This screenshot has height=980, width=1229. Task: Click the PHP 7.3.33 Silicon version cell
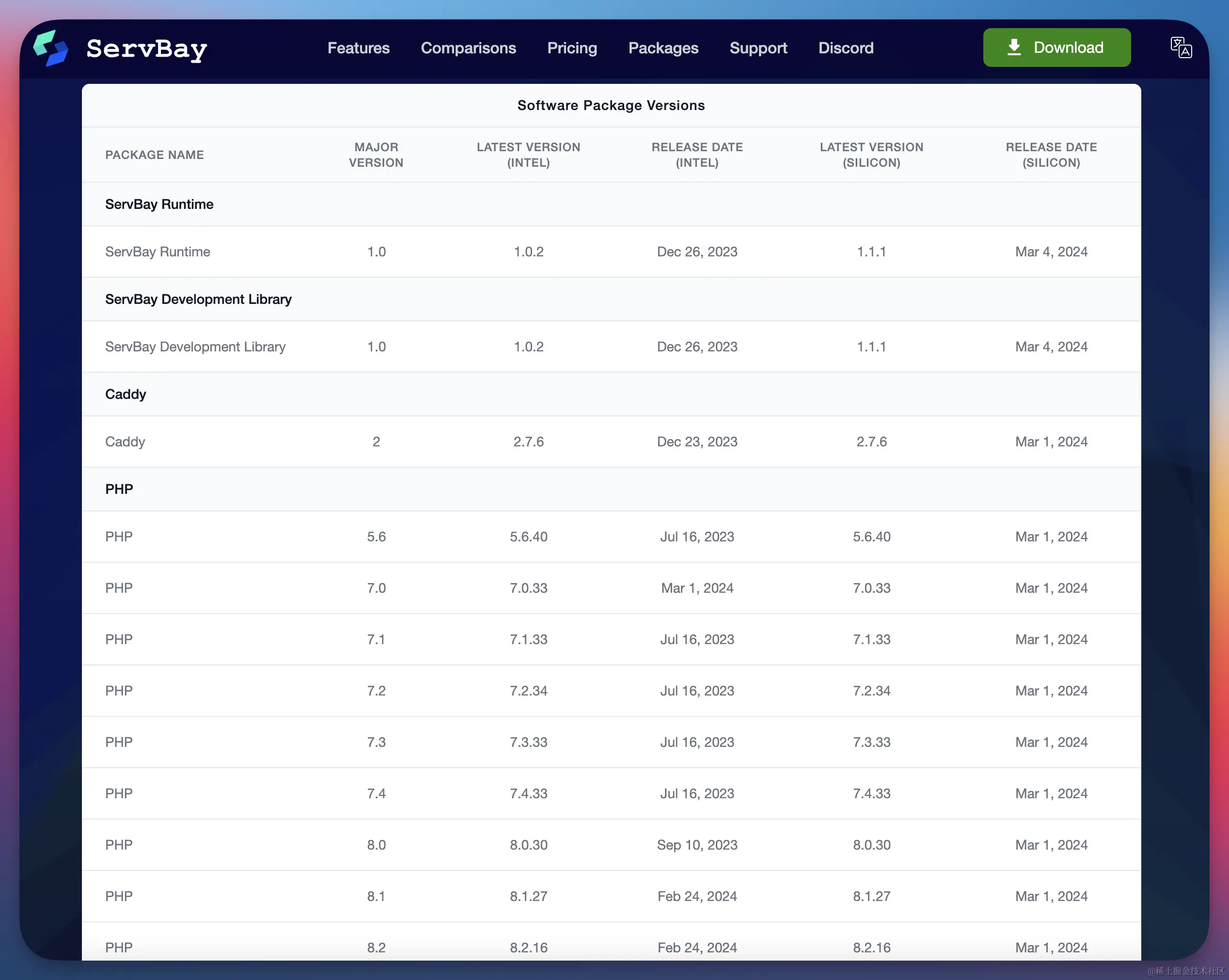click(x=871, y=742)
